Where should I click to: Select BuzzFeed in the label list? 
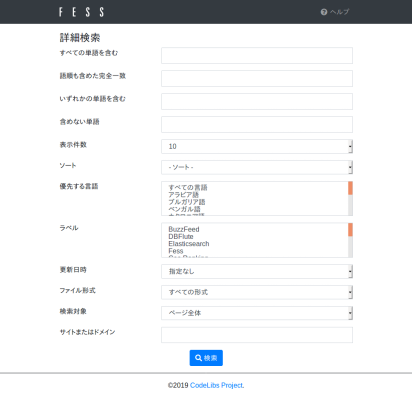(x=184, y=229)
